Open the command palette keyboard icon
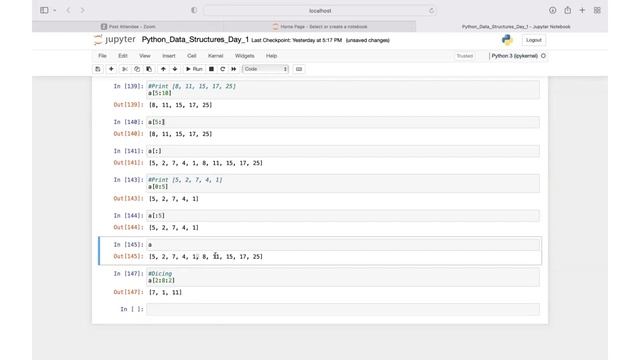Image resolution: width=640 pixels, height=360 pixels. (299, 69)
